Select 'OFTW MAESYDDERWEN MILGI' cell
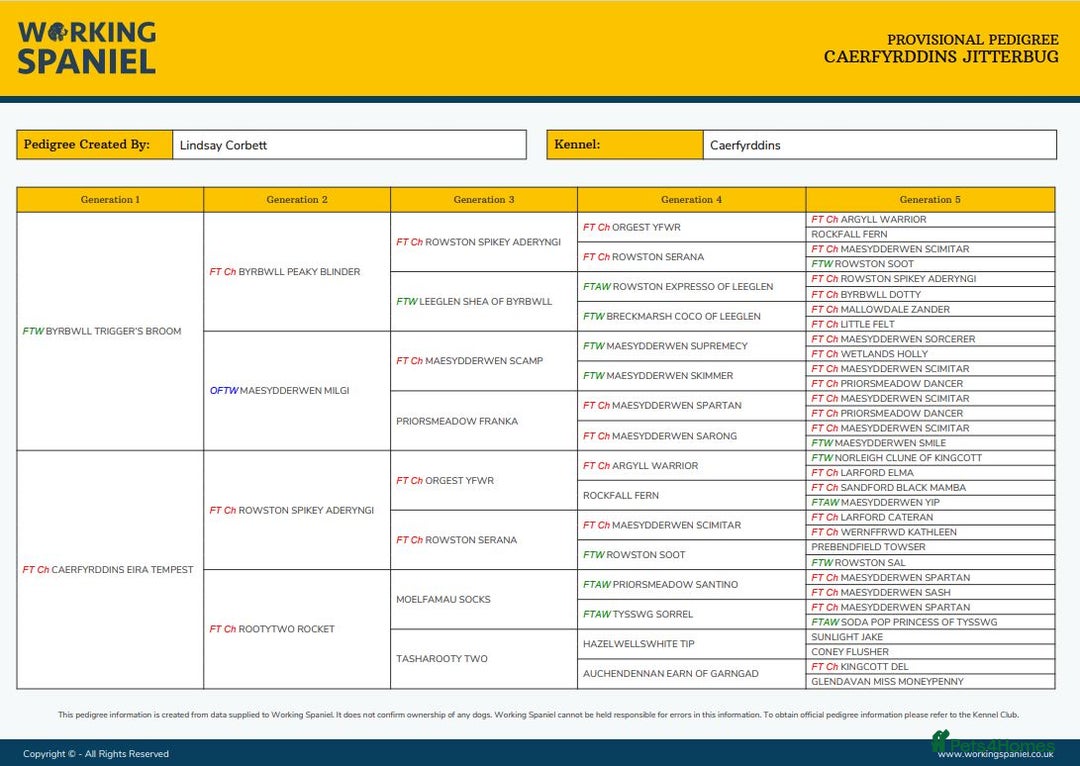Image resolution: width=1080 pixels, height=766 pixels. tap(297, 391)
